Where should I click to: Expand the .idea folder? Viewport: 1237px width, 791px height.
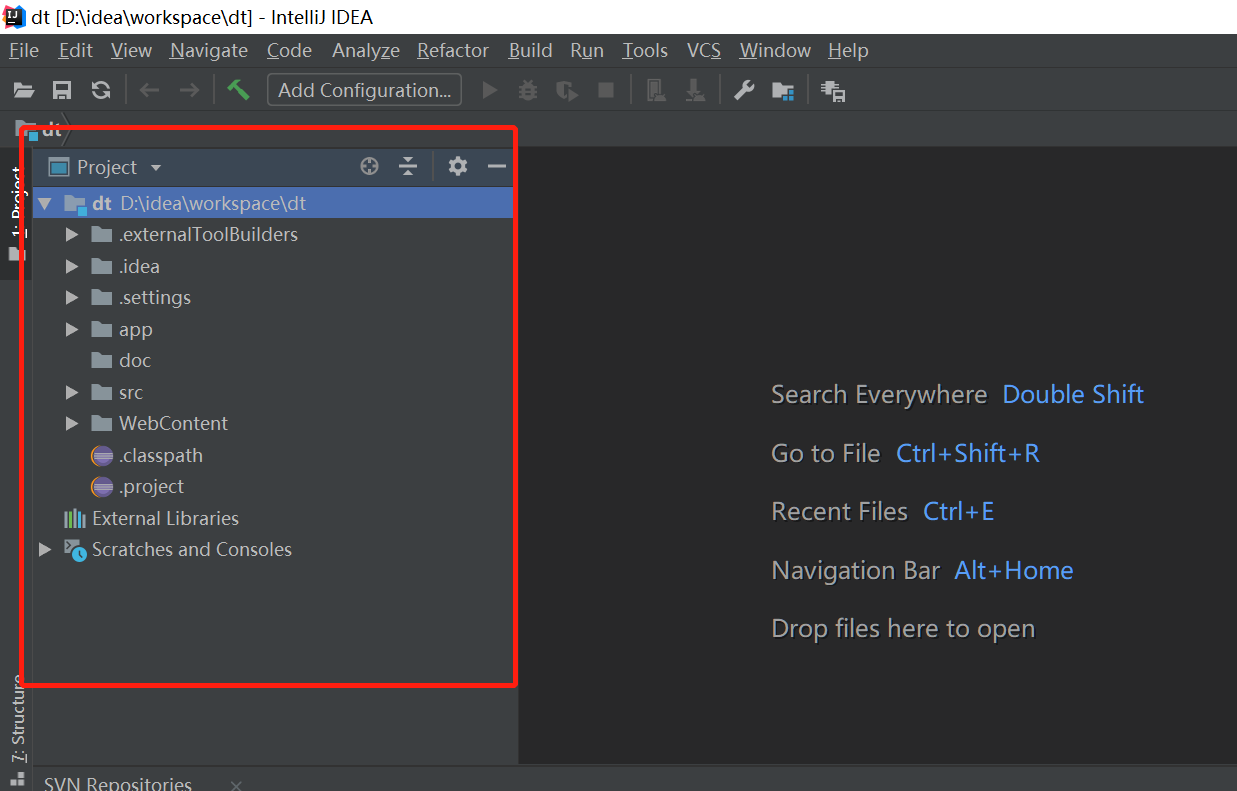coord(71,267)
